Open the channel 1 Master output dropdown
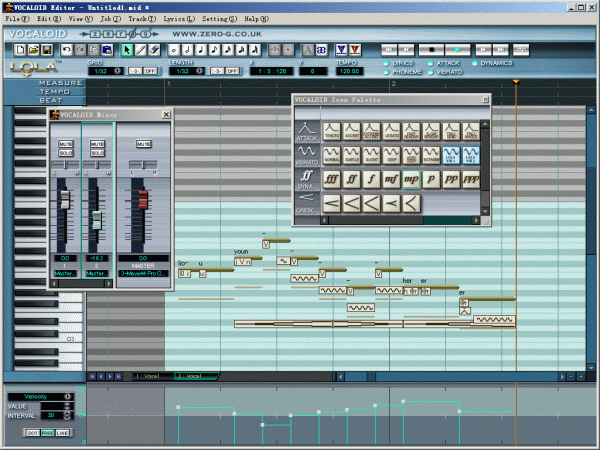 click(65, 274)
